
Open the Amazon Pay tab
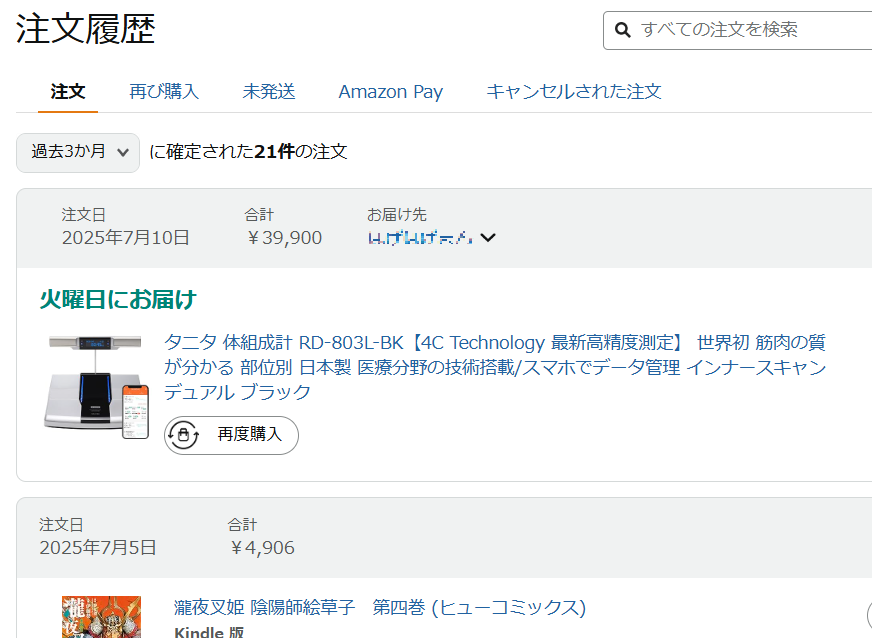coord(391,92)
